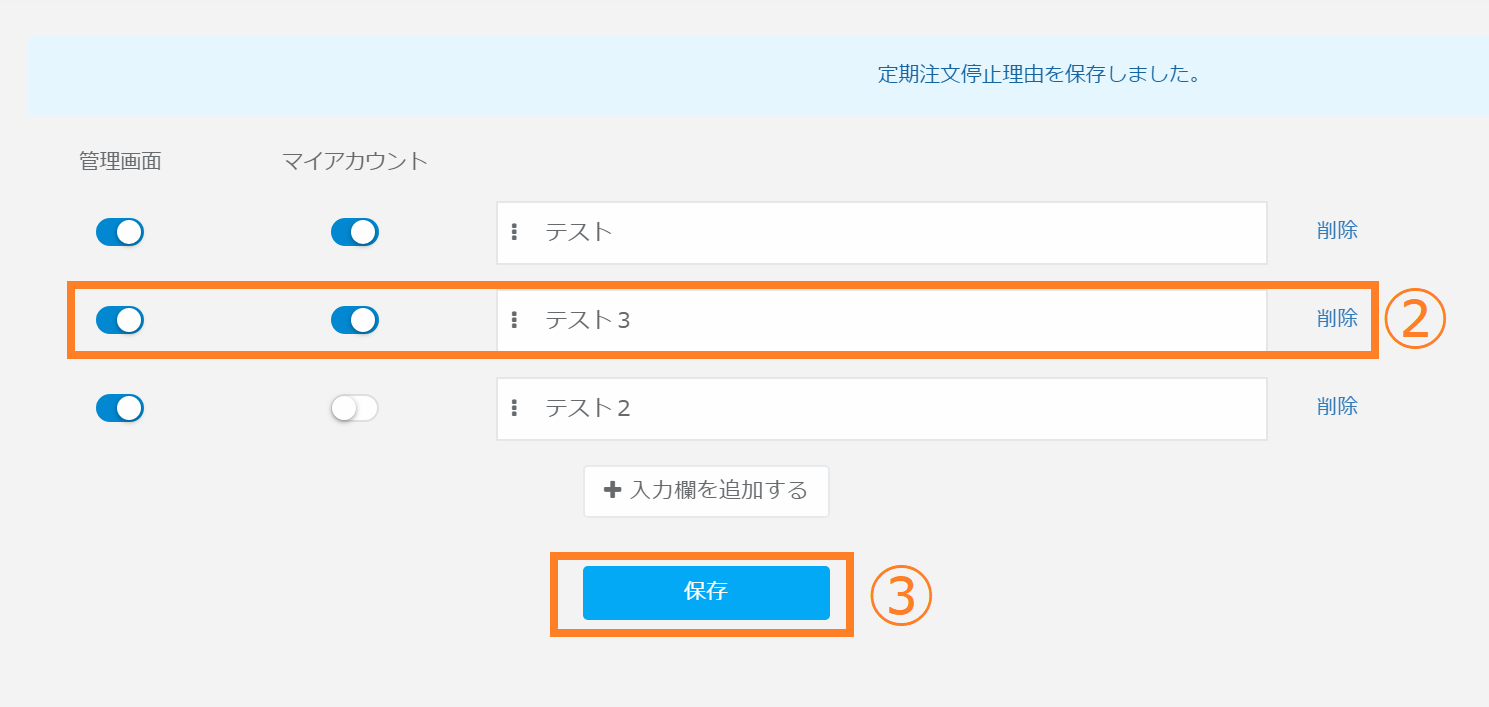Viewport: 1489px width, 707px height.
Task: Save changes with the blue 保存 button
Action: click(x=706, y=592)
